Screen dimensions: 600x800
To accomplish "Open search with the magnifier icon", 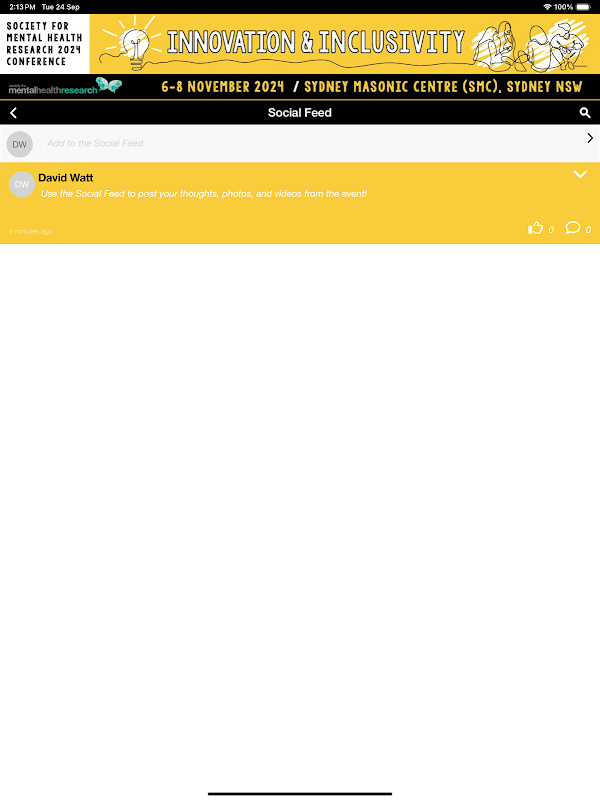I will coord(585,113).
